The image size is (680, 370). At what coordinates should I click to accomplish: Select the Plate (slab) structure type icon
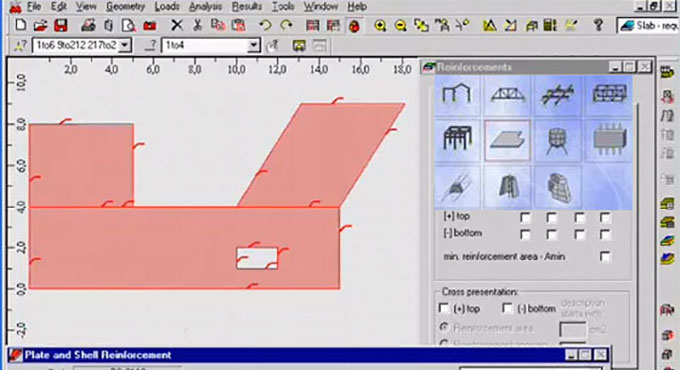[507, 141]
